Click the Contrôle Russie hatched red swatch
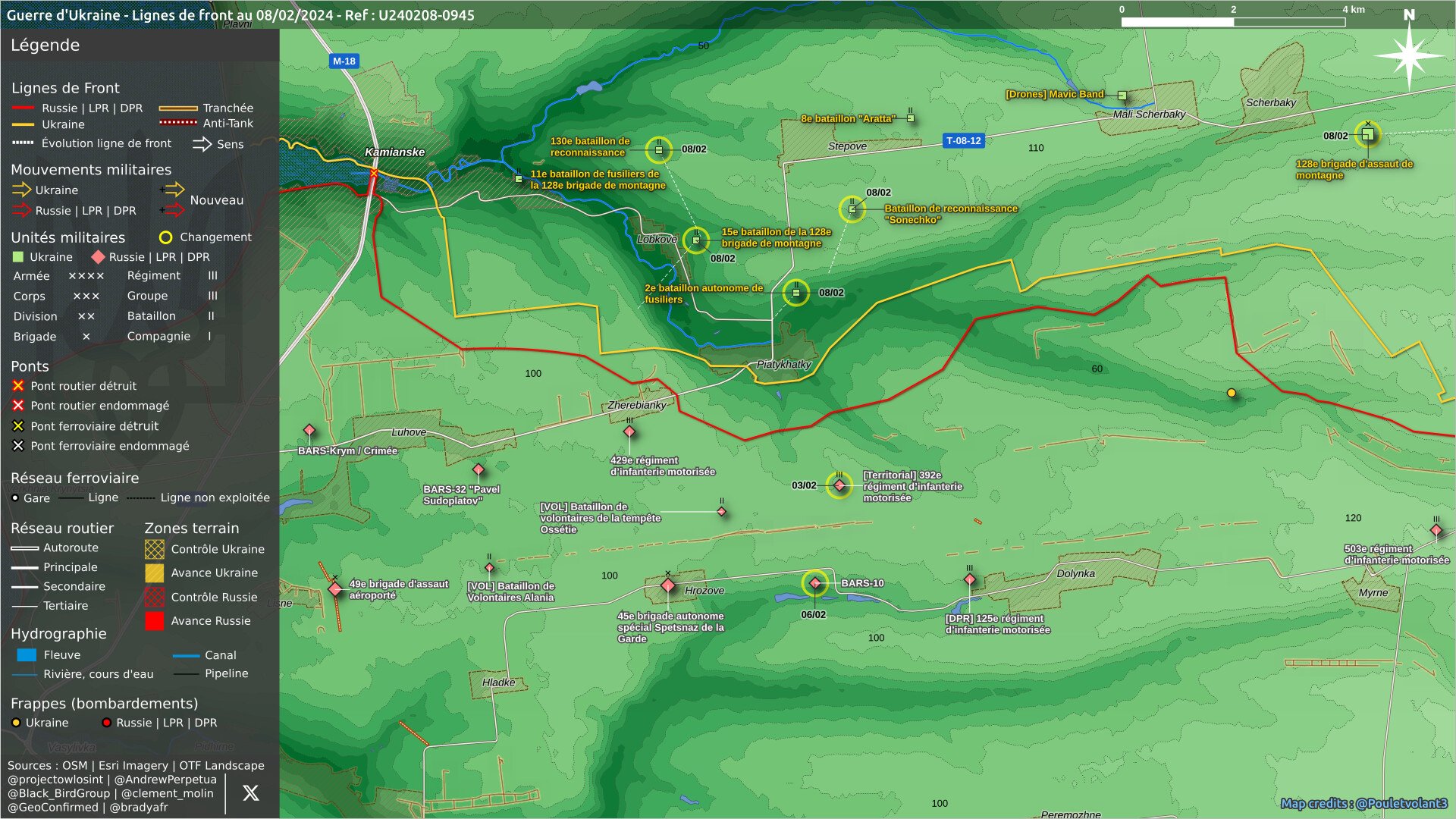The image size is (1456, 819). click(154, 597)
